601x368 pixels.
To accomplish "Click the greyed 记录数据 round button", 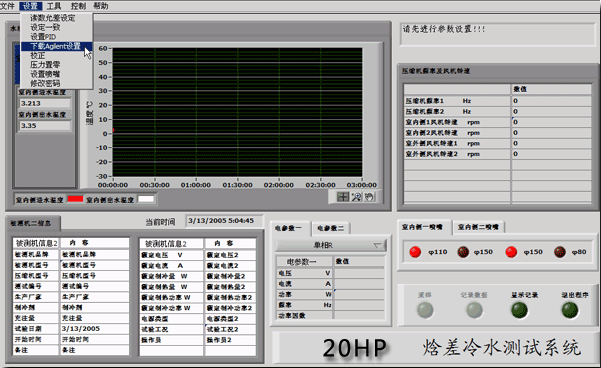I will pyautogui.click(x=474, y=310).
